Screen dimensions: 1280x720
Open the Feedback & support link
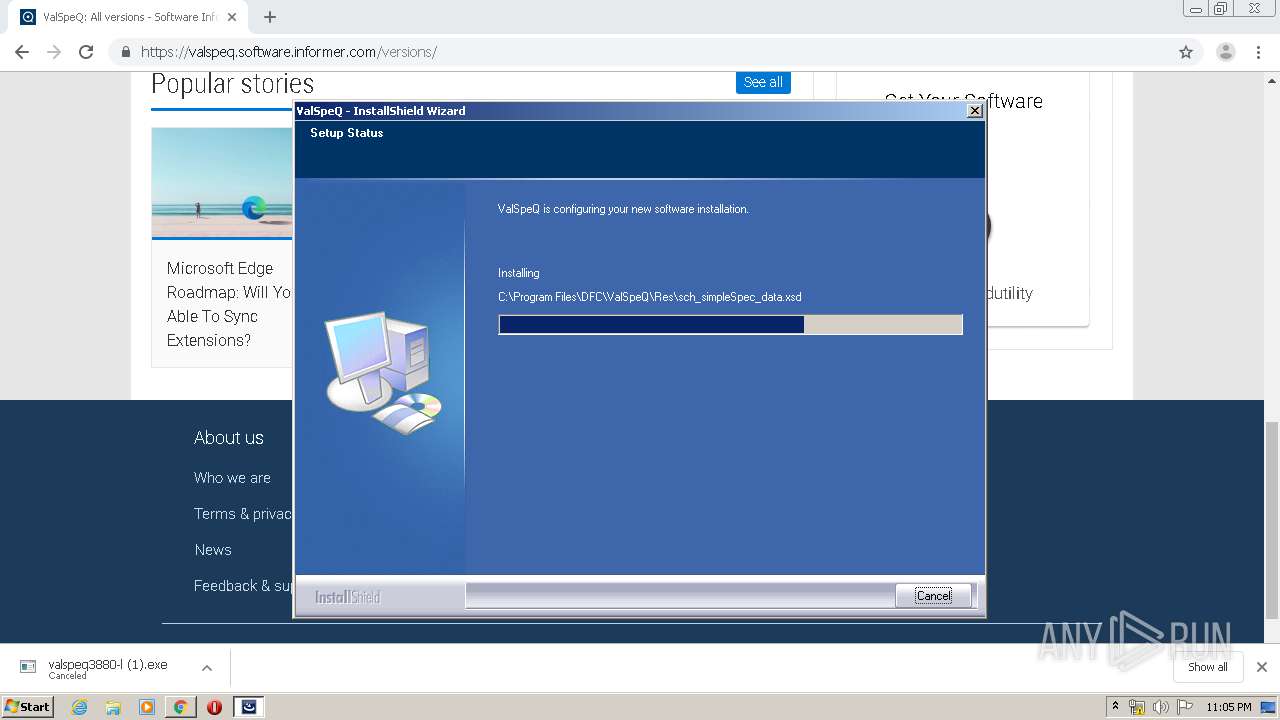(x=243, y=586)
